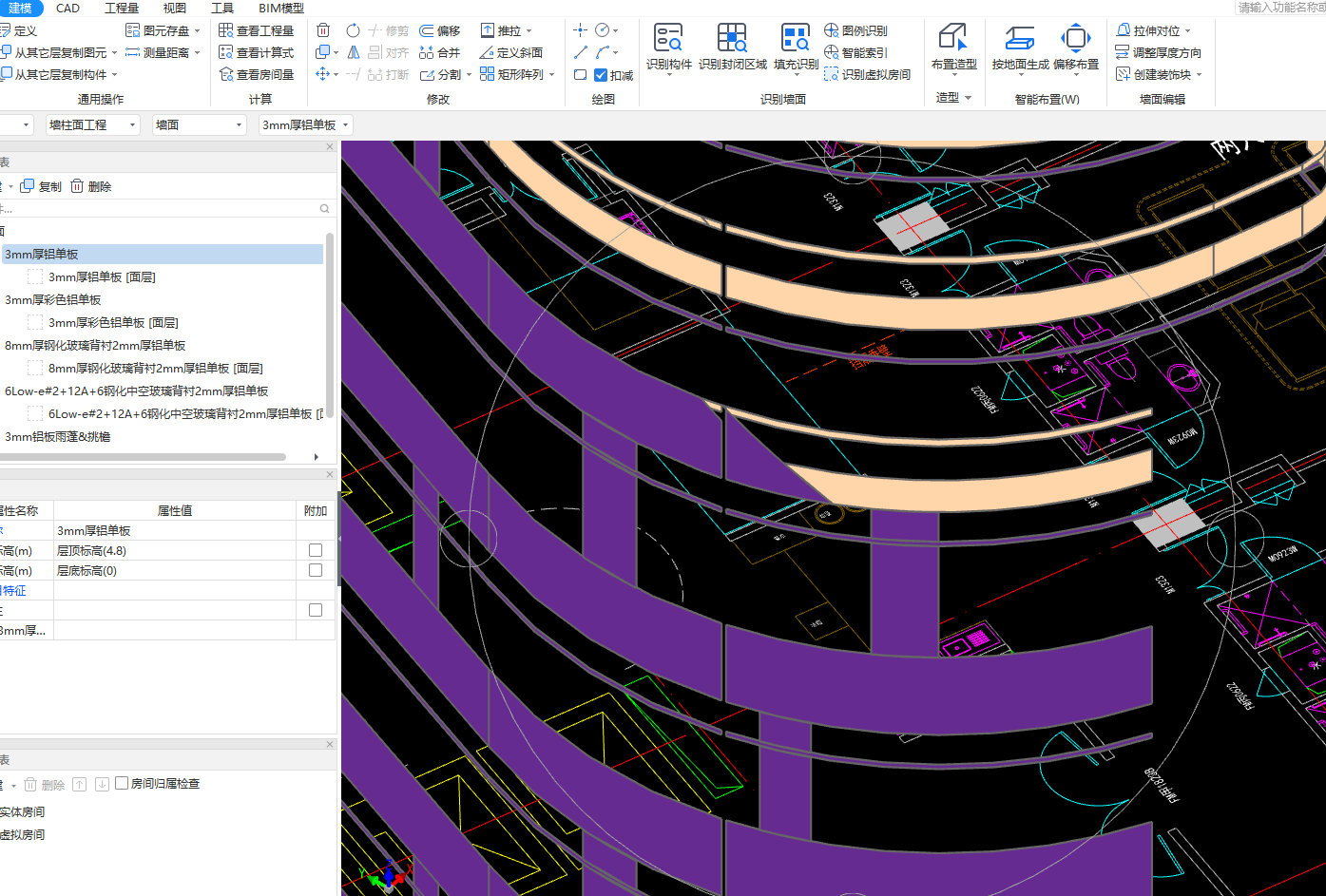Enable 房间归属检查 checkbox
1326x896 pixels.
click(122, 783)
